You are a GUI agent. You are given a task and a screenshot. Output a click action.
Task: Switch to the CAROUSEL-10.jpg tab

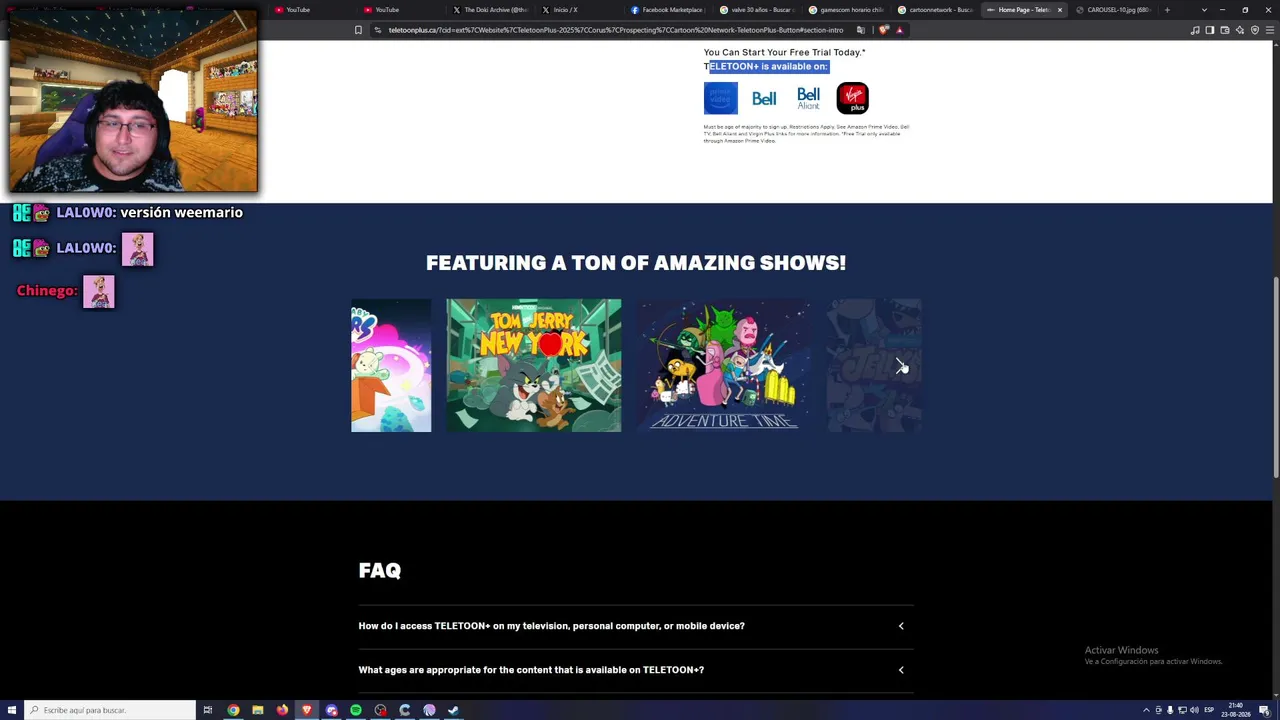[1115, 10]
